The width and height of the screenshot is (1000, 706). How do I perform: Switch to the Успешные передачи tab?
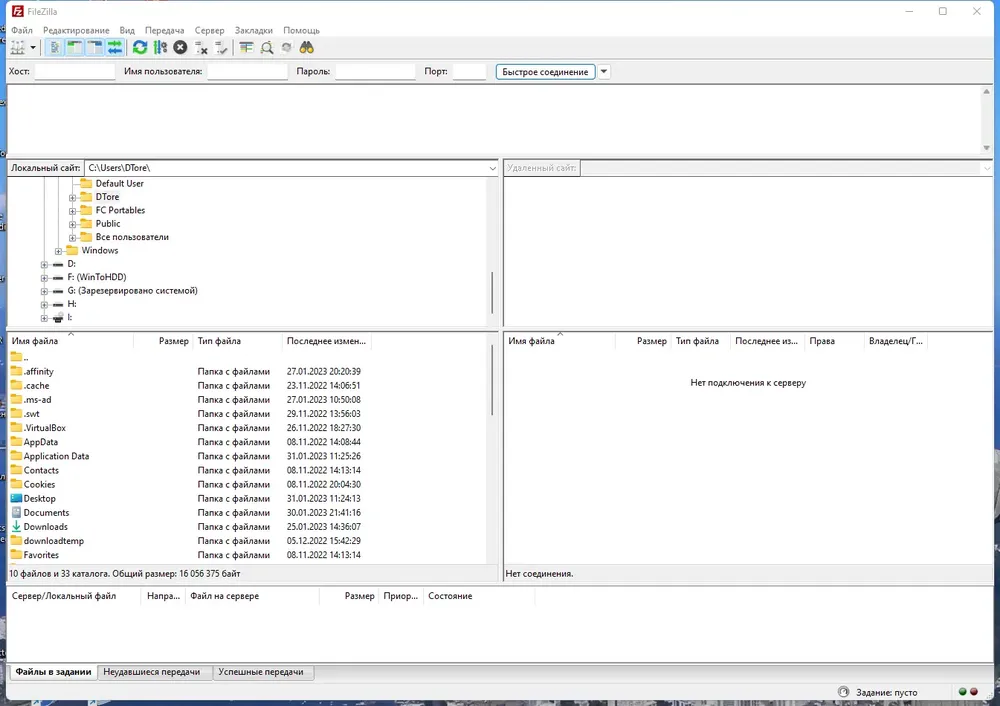pos(261,672)
